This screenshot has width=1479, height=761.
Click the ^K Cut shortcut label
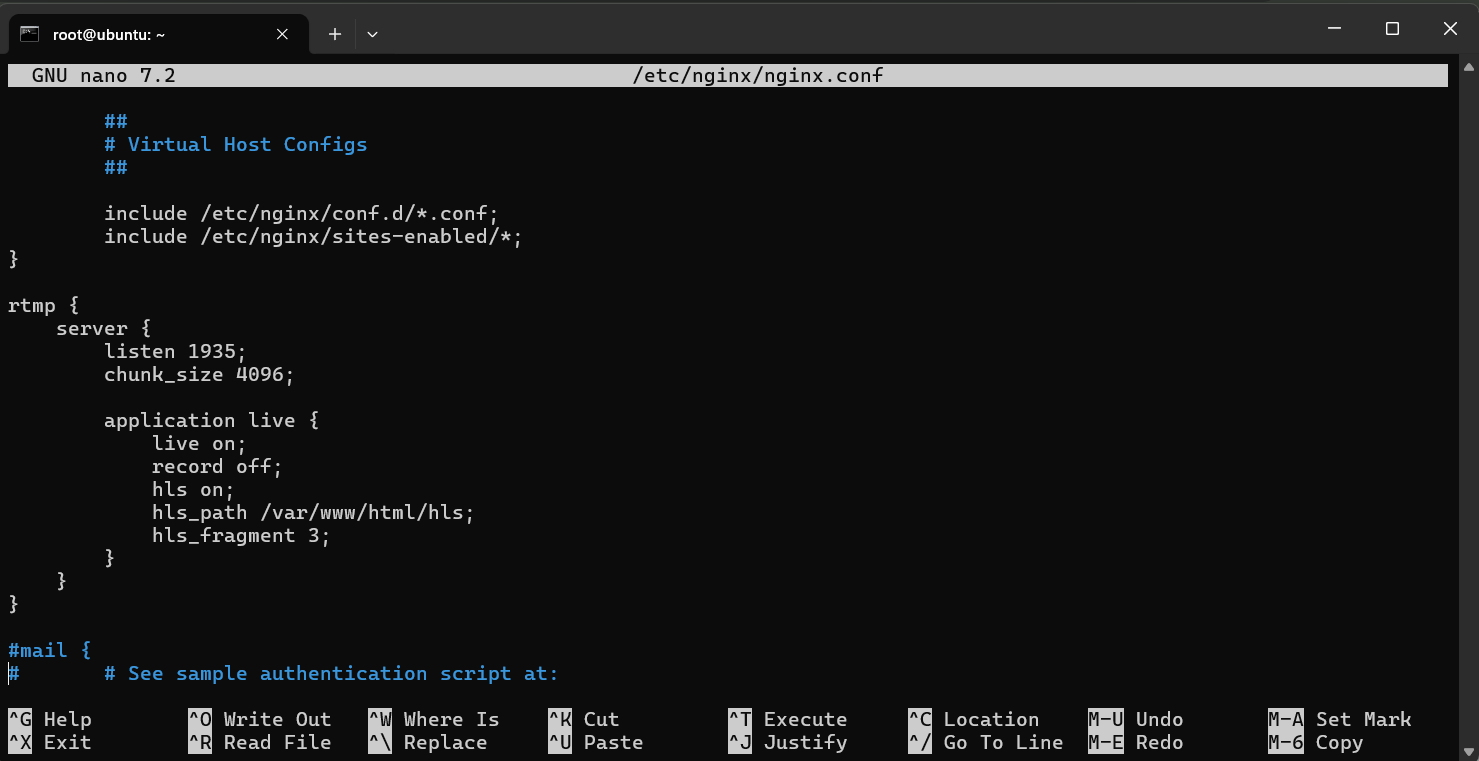(x=583, y=719)
